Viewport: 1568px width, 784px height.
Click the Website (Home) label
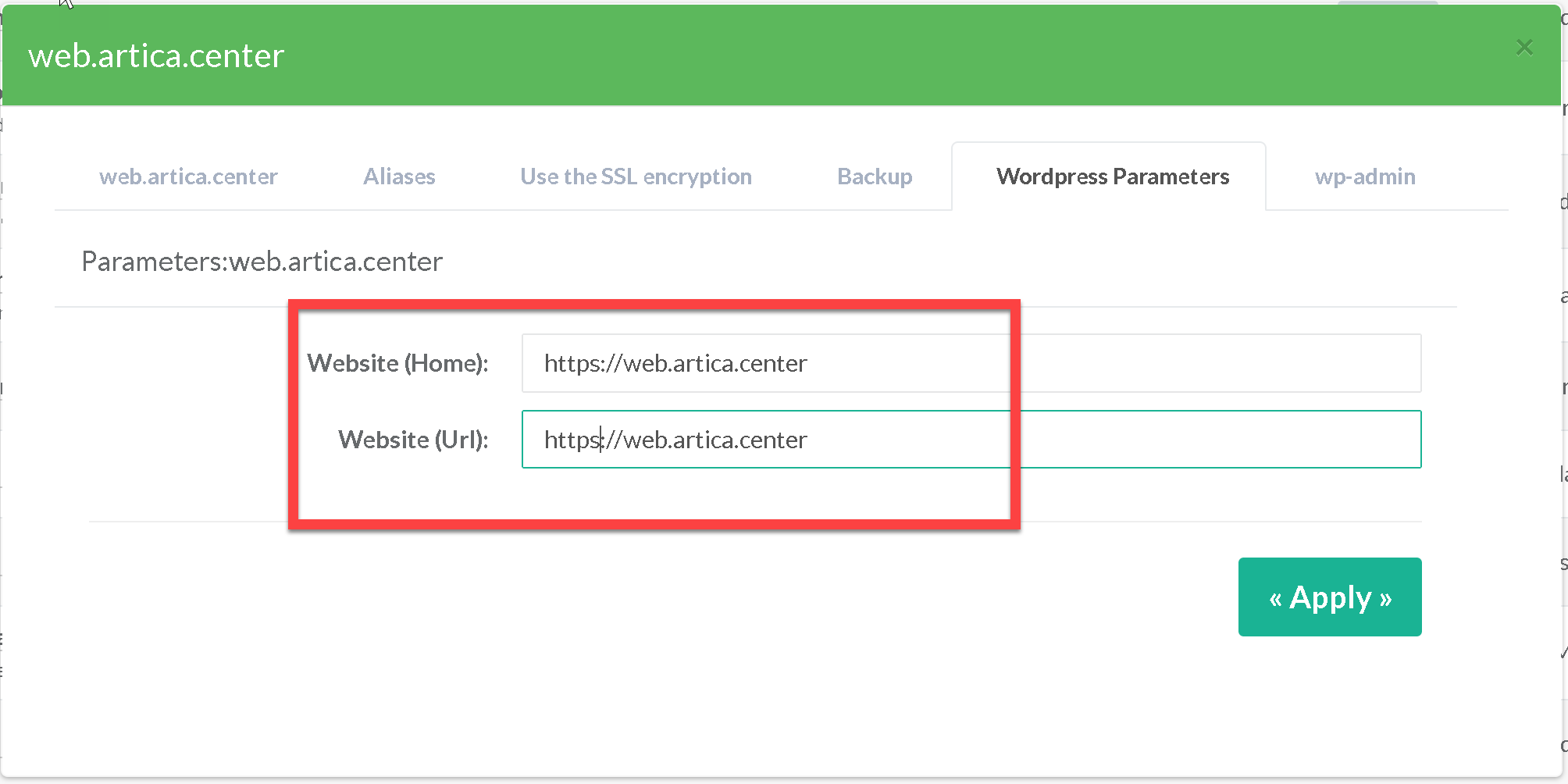click(x=397, y=363)
